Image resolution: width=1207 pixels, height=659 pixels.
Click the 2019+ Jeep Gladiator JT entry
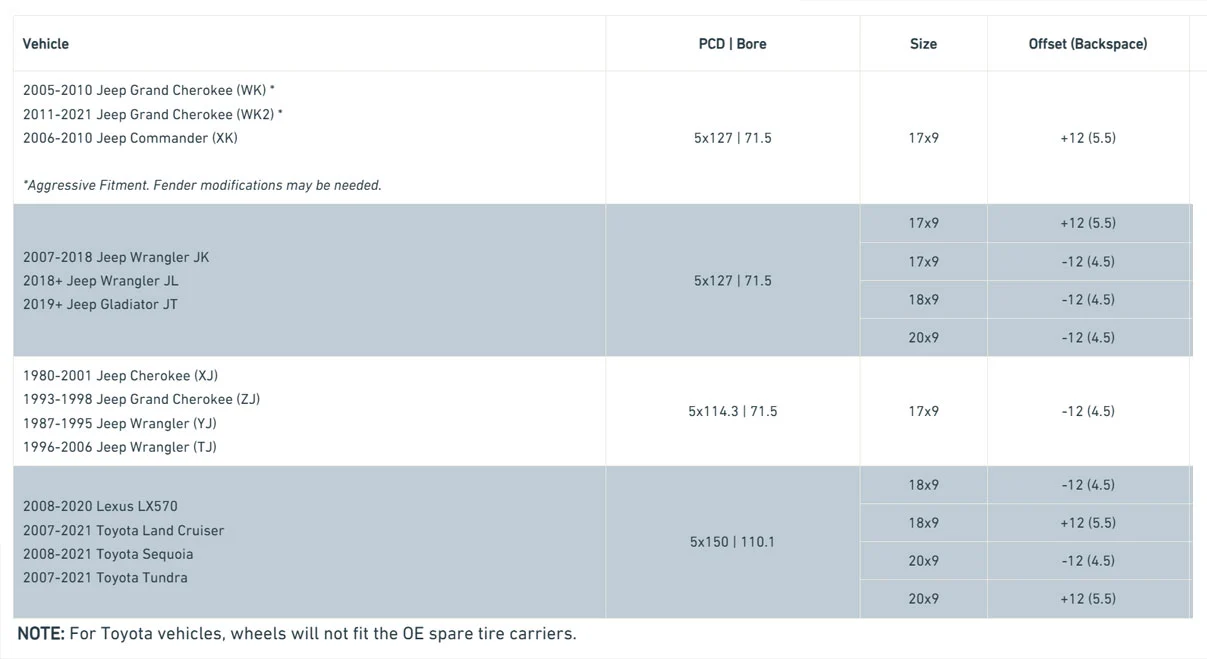100,304
